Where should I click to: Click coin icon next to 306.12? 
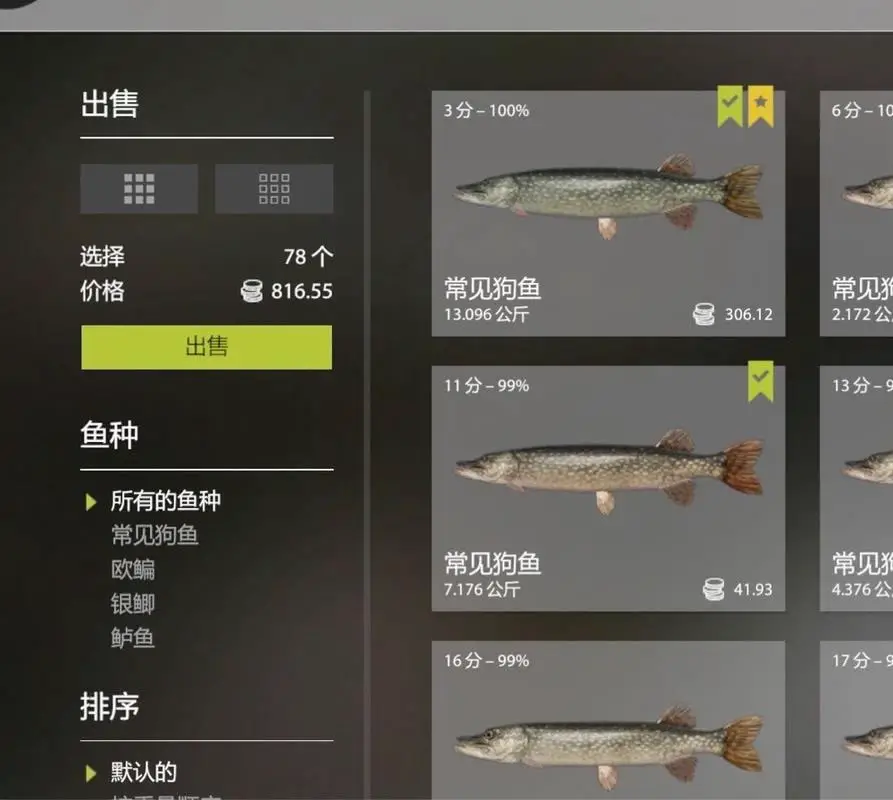704,314
